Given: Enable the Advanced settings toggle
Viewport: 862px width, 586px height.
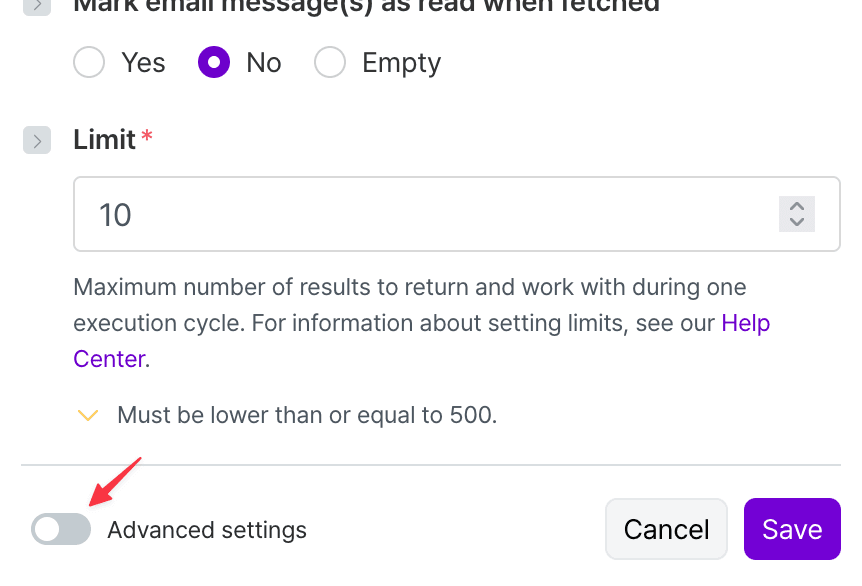Looking at the screenshot, I should click(61, 529).
